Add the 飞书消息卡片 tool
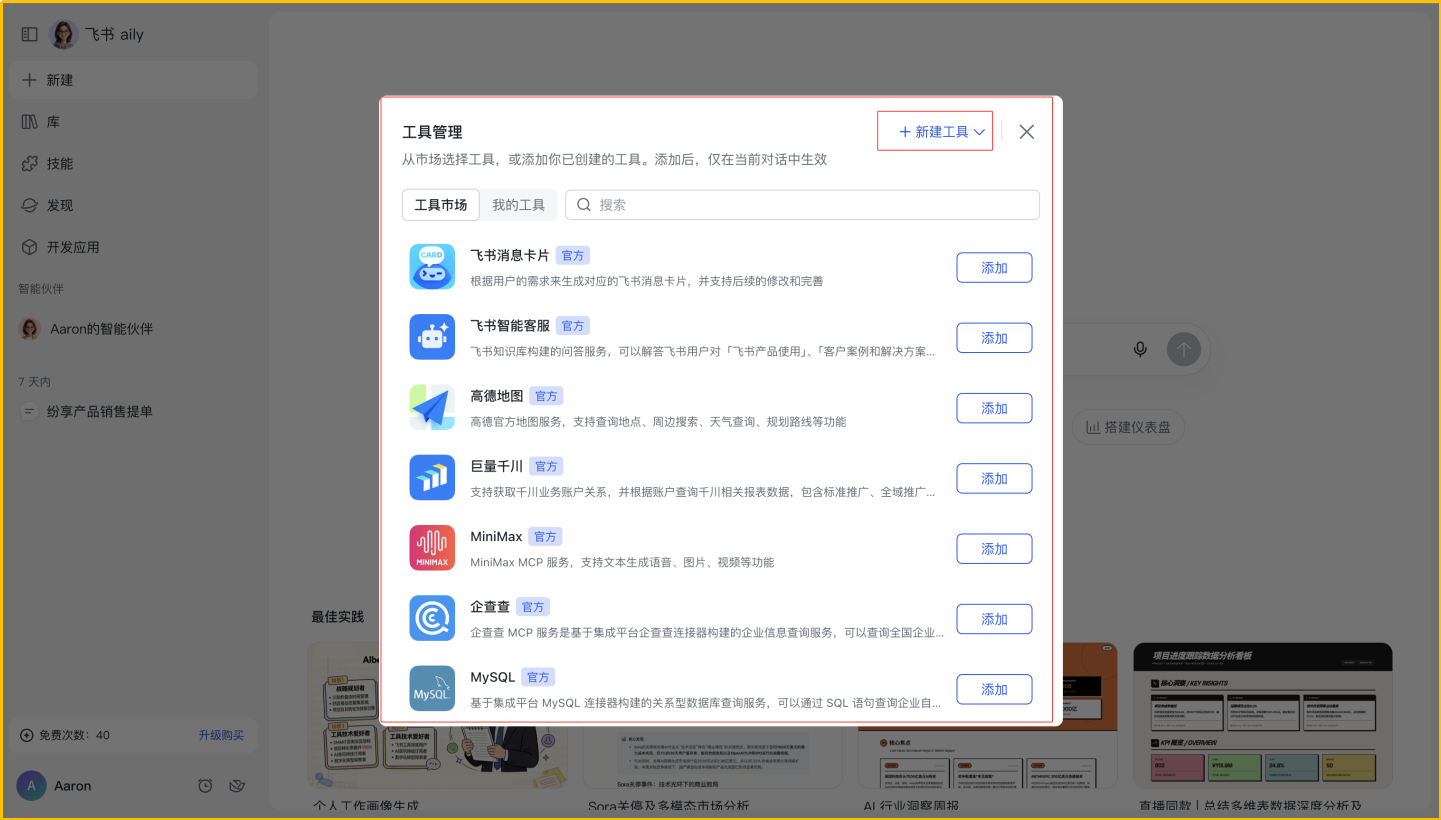Screen dimensions: 1441x820 994,268
